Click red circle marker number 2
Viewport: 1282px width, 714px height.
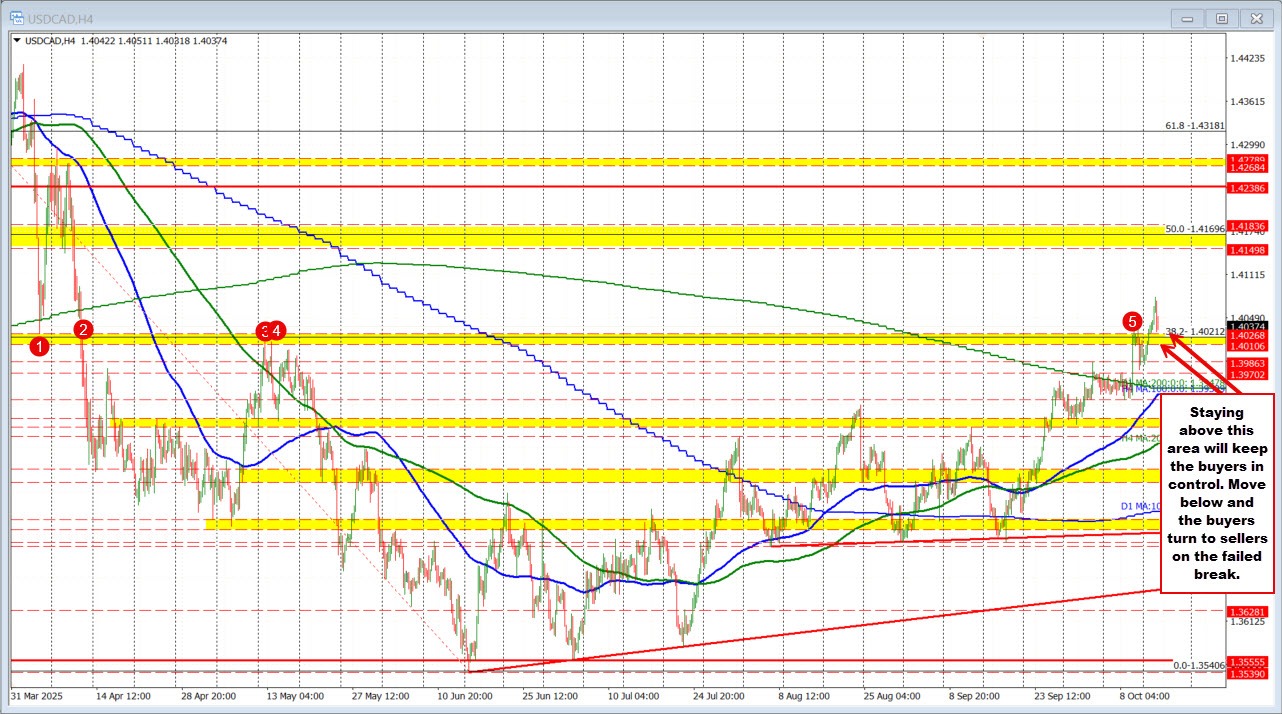click(84, 329)
